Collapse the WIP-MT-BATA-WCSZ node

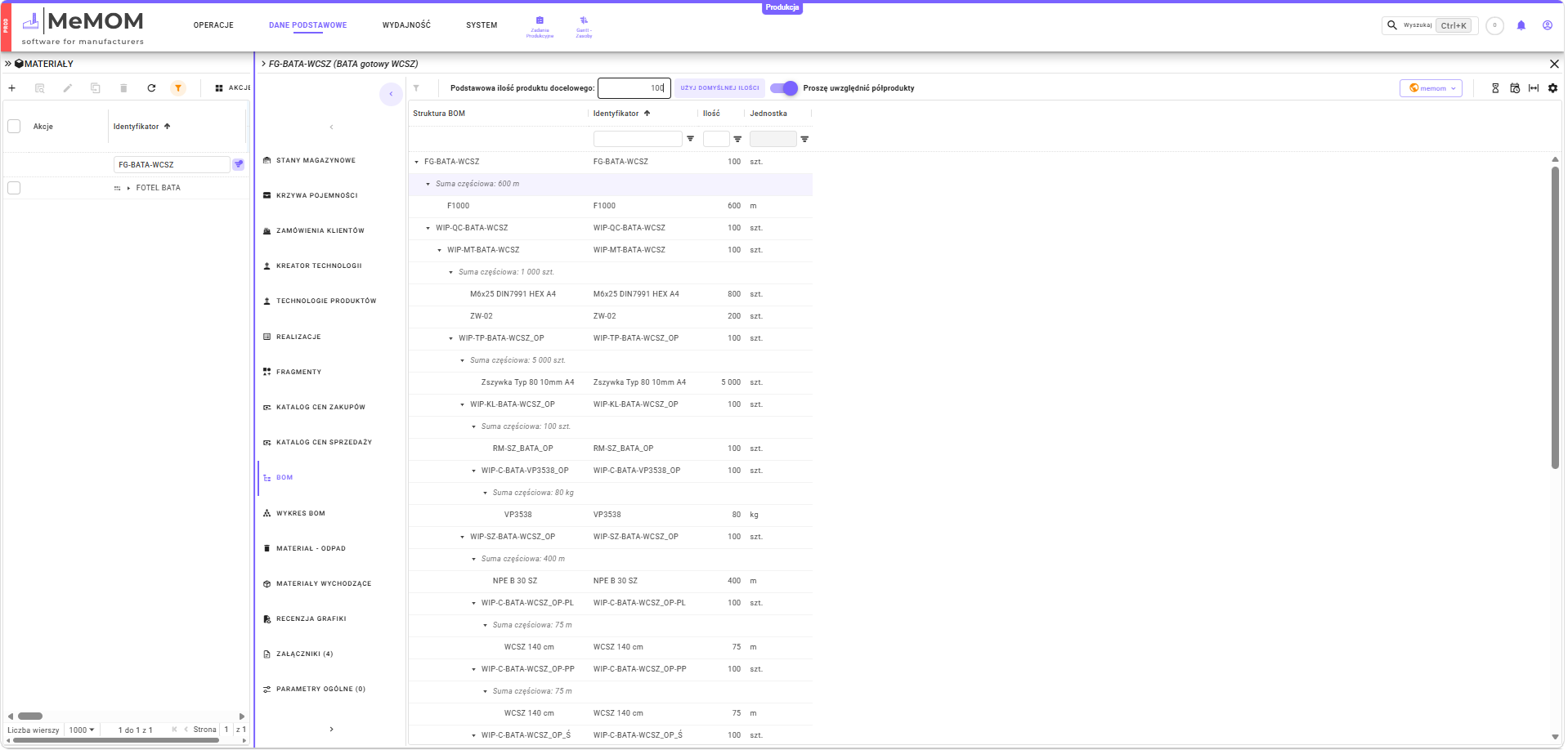440,250
